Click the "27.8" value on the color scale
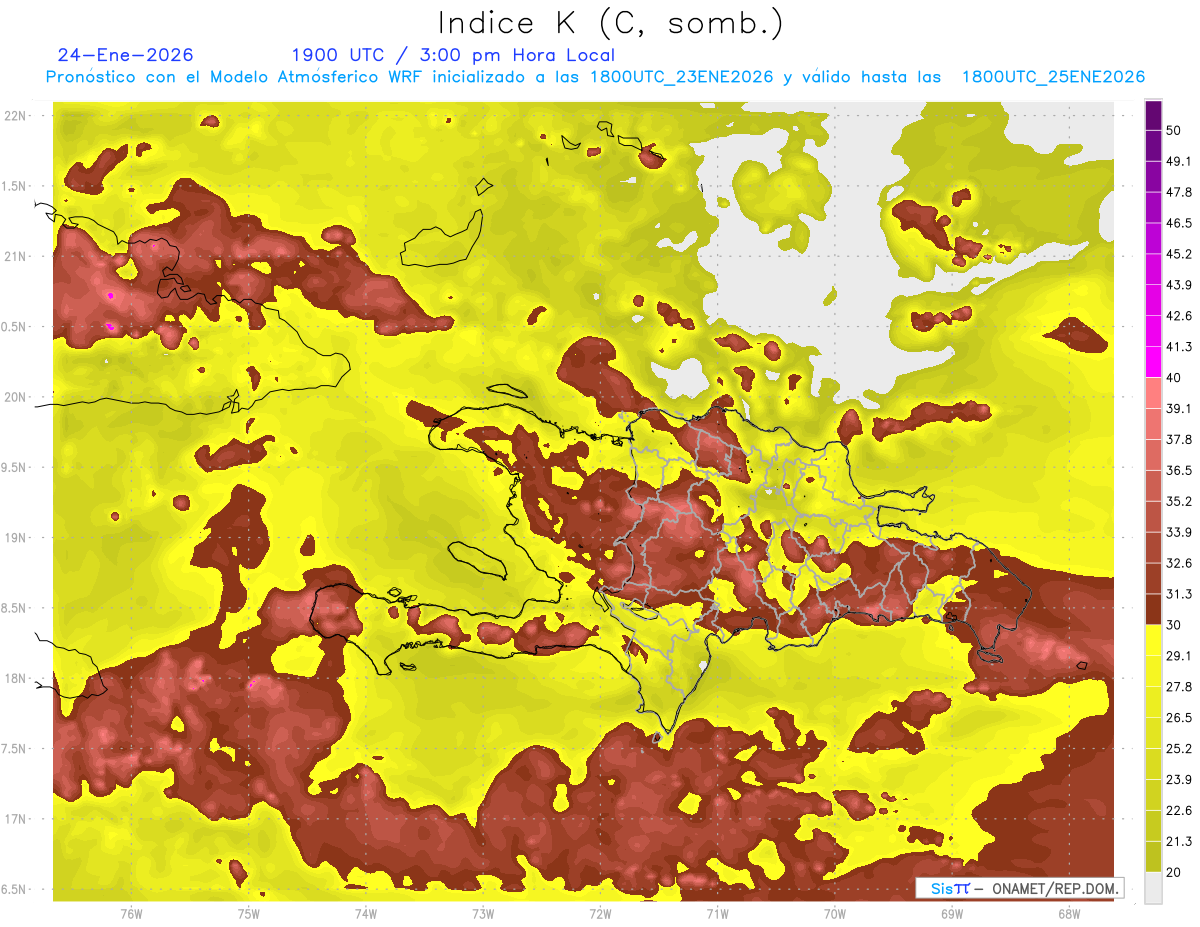The image size is (1200, 927). 1179,686
